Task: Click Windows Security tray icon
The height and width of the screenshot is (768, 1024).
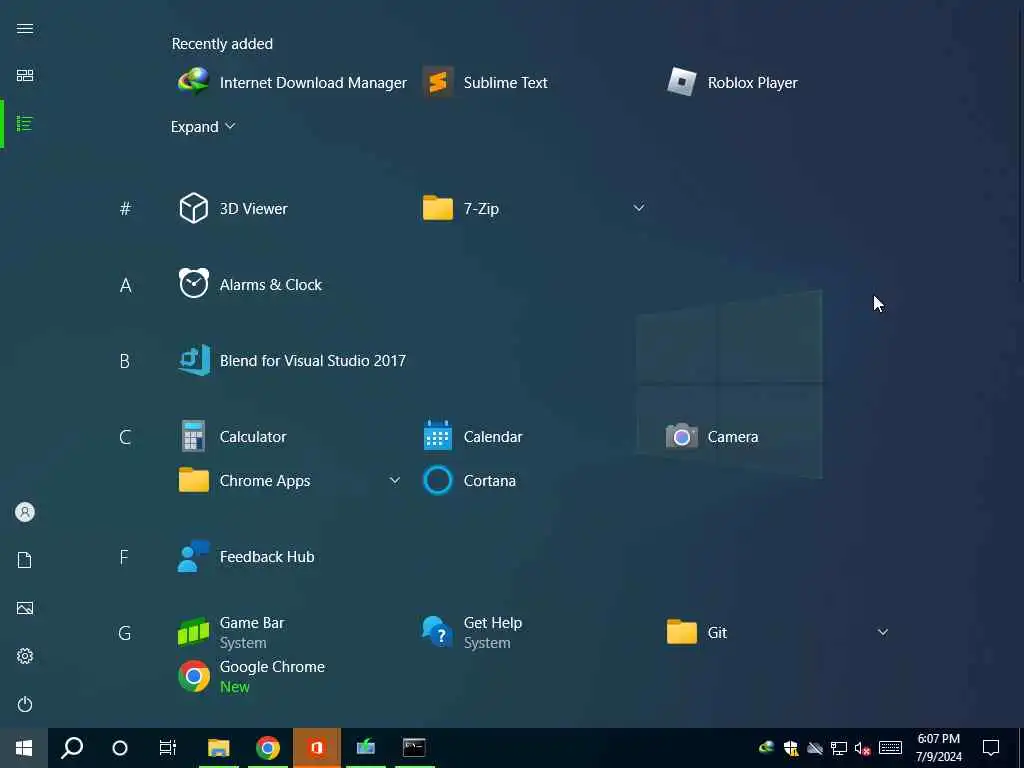Action: click(x=791, y=748)
